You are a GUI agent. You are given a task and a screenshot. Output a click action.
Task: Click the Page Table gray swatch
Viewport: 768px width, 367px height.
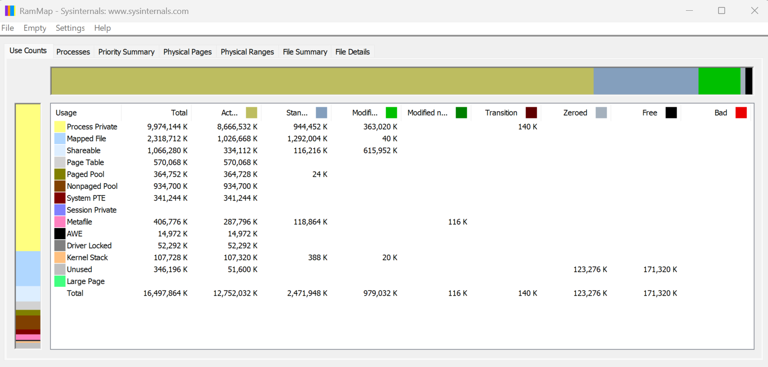(60, 162)
